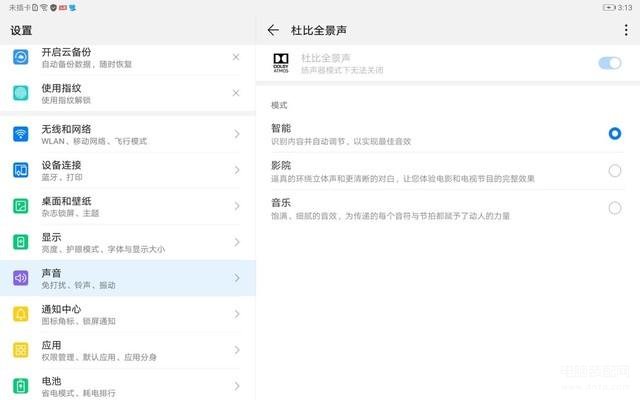Click the 杜比全景声 page title
The height and width of the screenshot is (400, 640).
(x=319, y=30)
